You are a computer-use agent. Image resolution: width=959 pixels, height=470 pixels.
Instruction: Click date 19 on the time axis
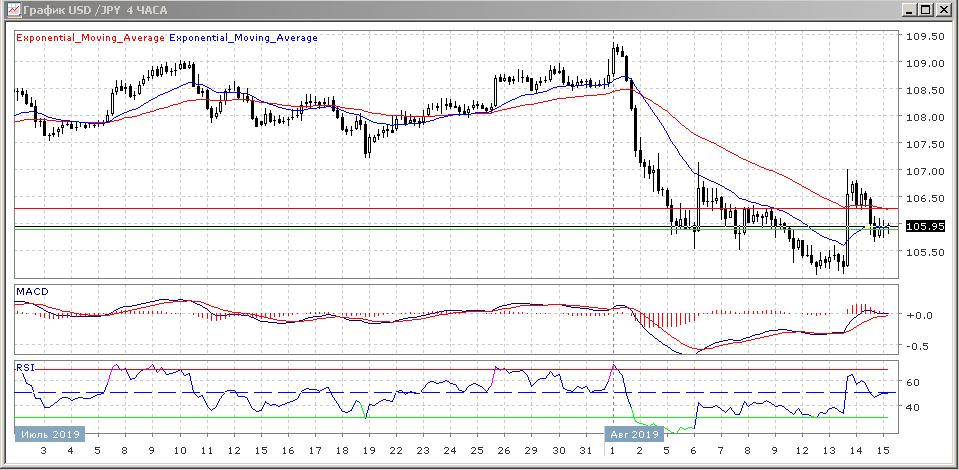(368, 452)
